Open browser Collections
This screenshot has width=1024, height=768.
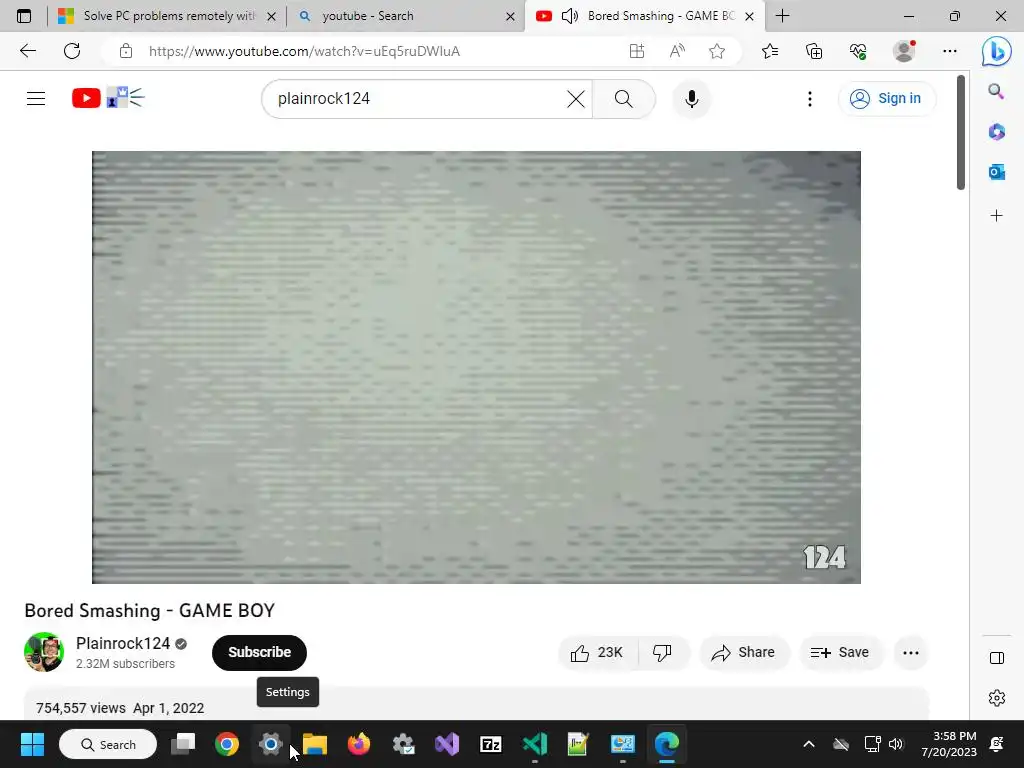coord(814,51)
